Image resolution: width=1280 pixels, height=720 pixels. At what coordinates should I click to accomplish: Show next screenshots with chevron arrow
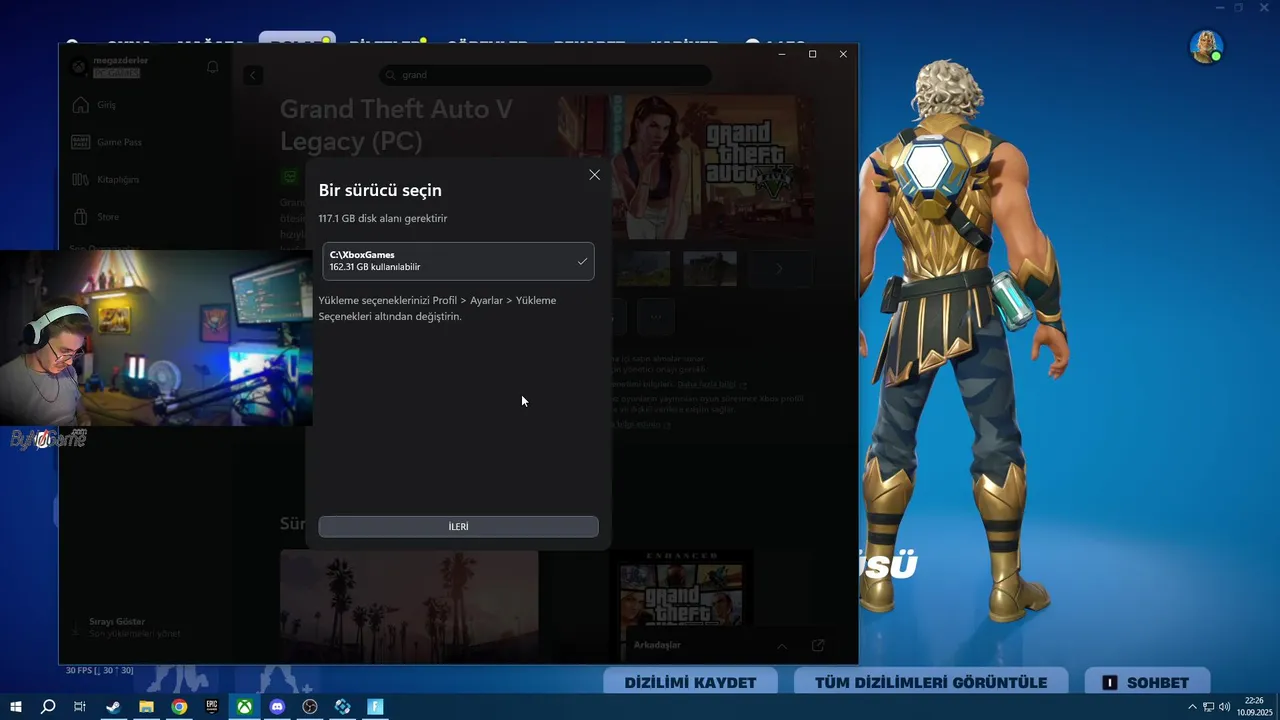tap(779, 268)
